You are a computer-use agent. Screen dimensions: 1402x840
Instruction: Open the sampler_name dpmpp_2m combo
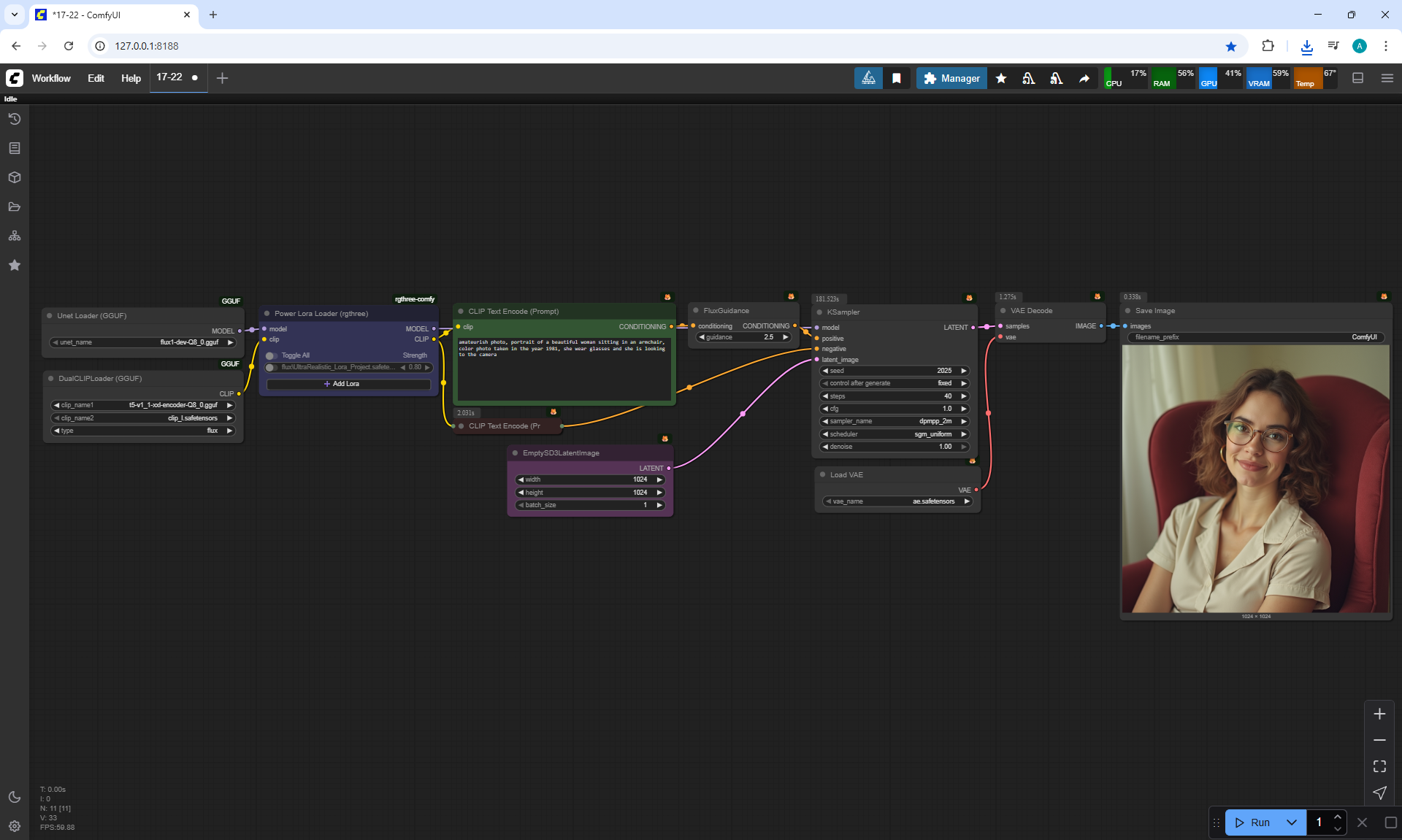coord(895,421)
